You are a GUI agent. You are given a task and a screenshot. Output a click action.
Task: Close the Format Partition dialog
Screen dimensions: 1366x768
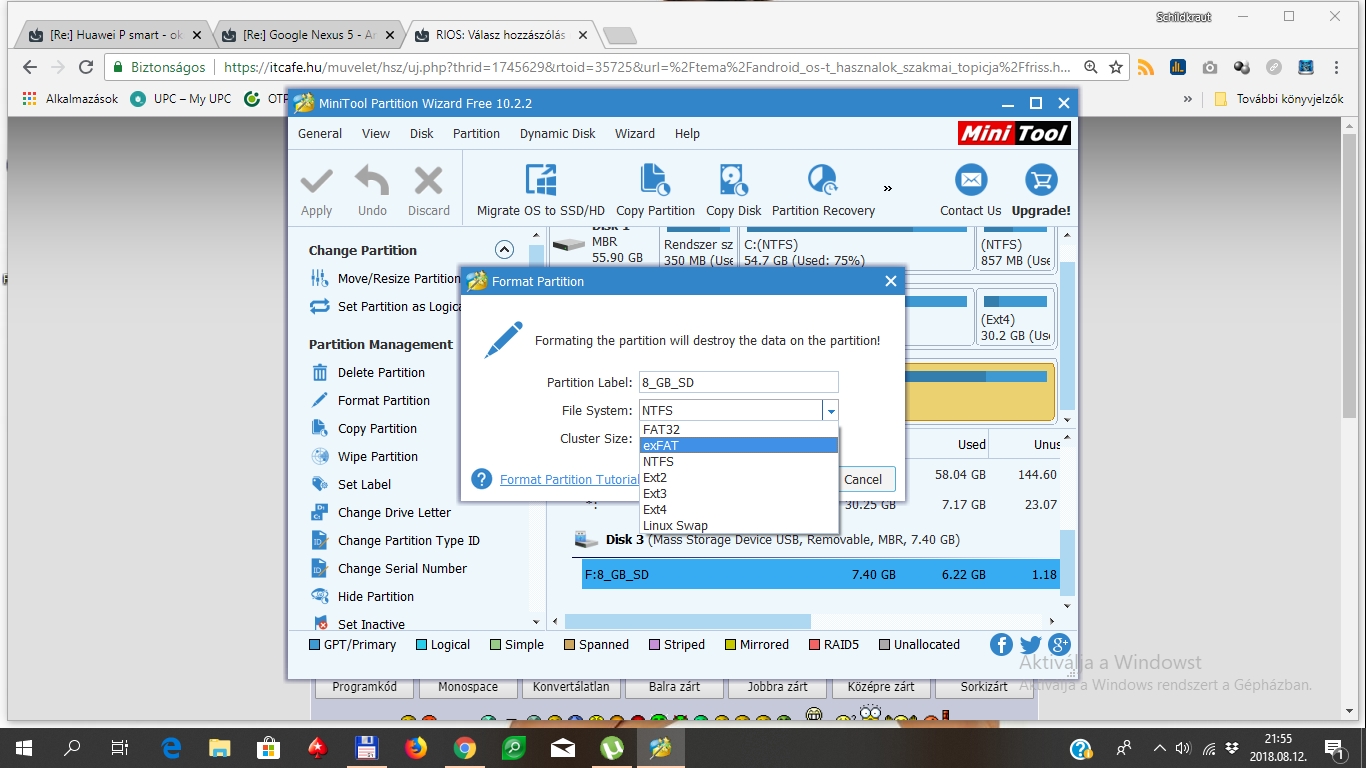pyautogui.click(x=891, y=281)
